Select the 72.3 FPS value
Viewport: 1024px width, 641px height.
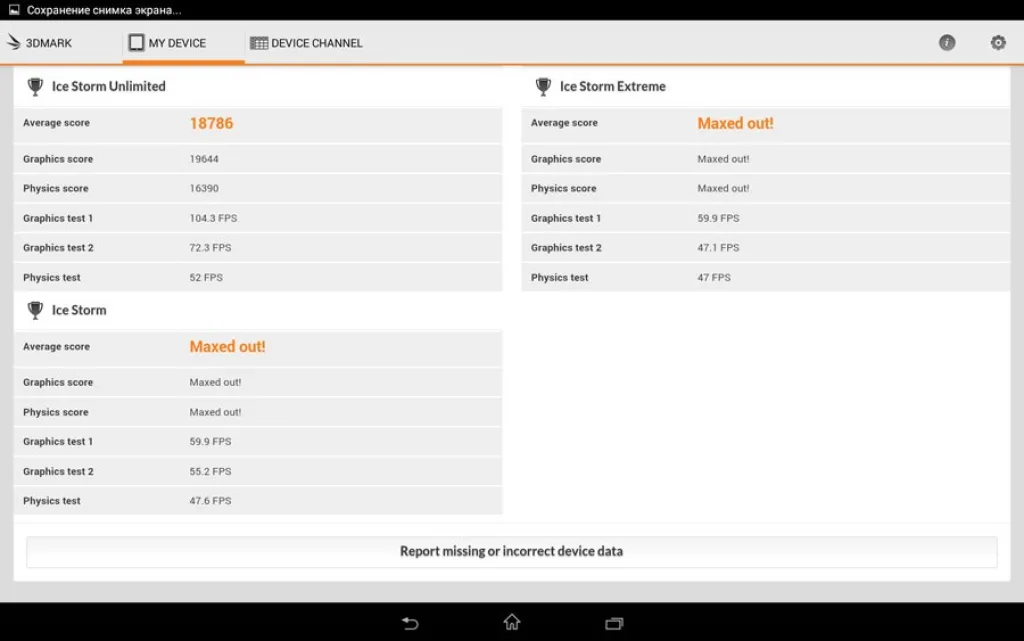tap(210, 247)
